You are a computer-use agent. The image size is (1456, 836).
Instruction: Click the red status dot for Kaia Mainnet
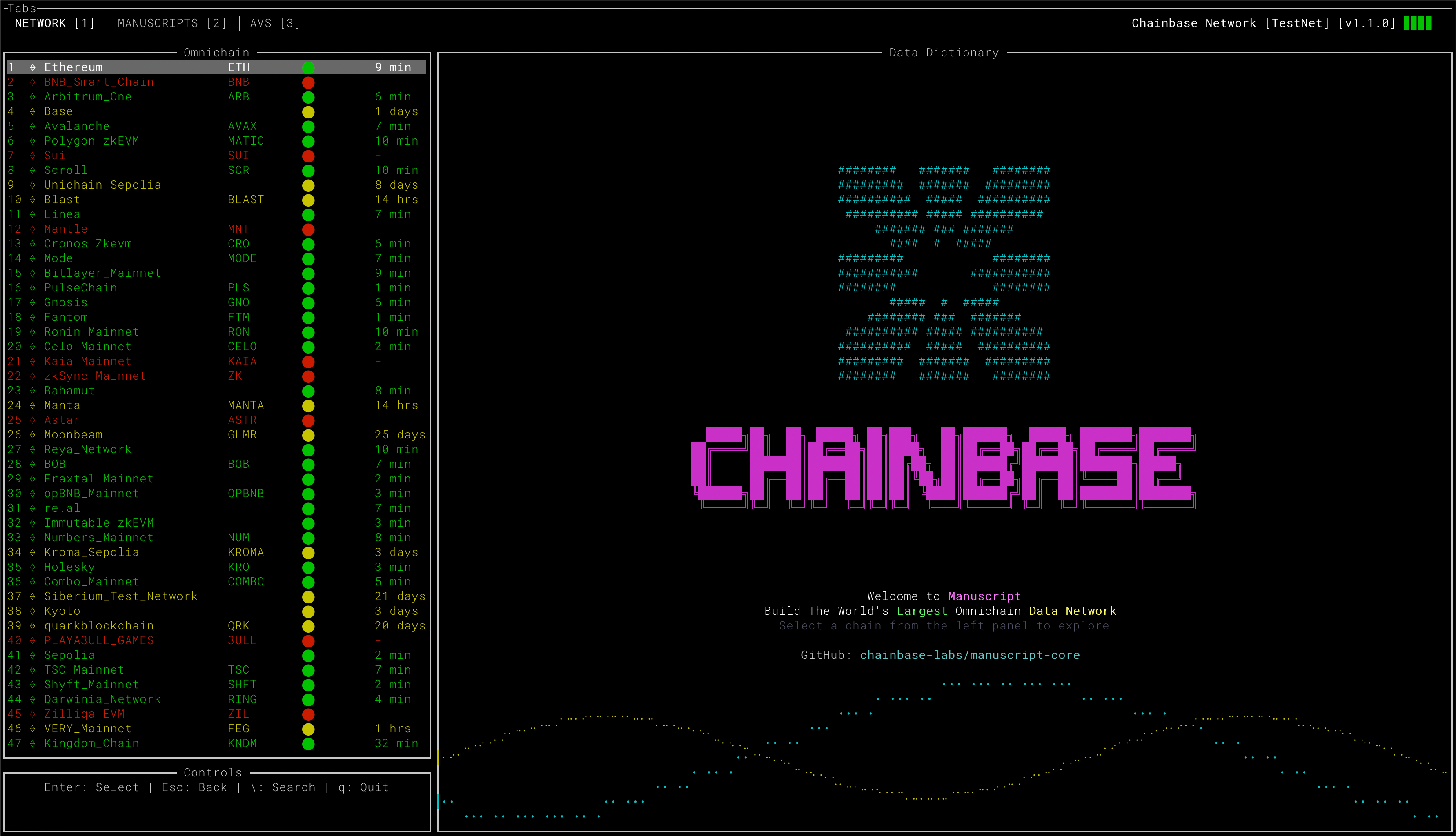click(x=308, y=362)
